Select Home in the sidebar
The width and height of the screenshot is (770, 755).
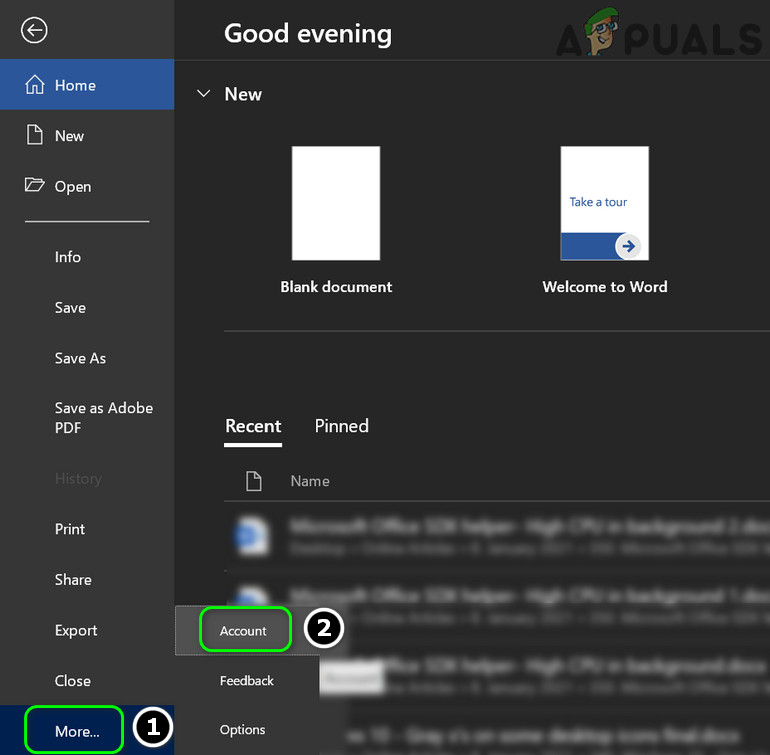87,84
